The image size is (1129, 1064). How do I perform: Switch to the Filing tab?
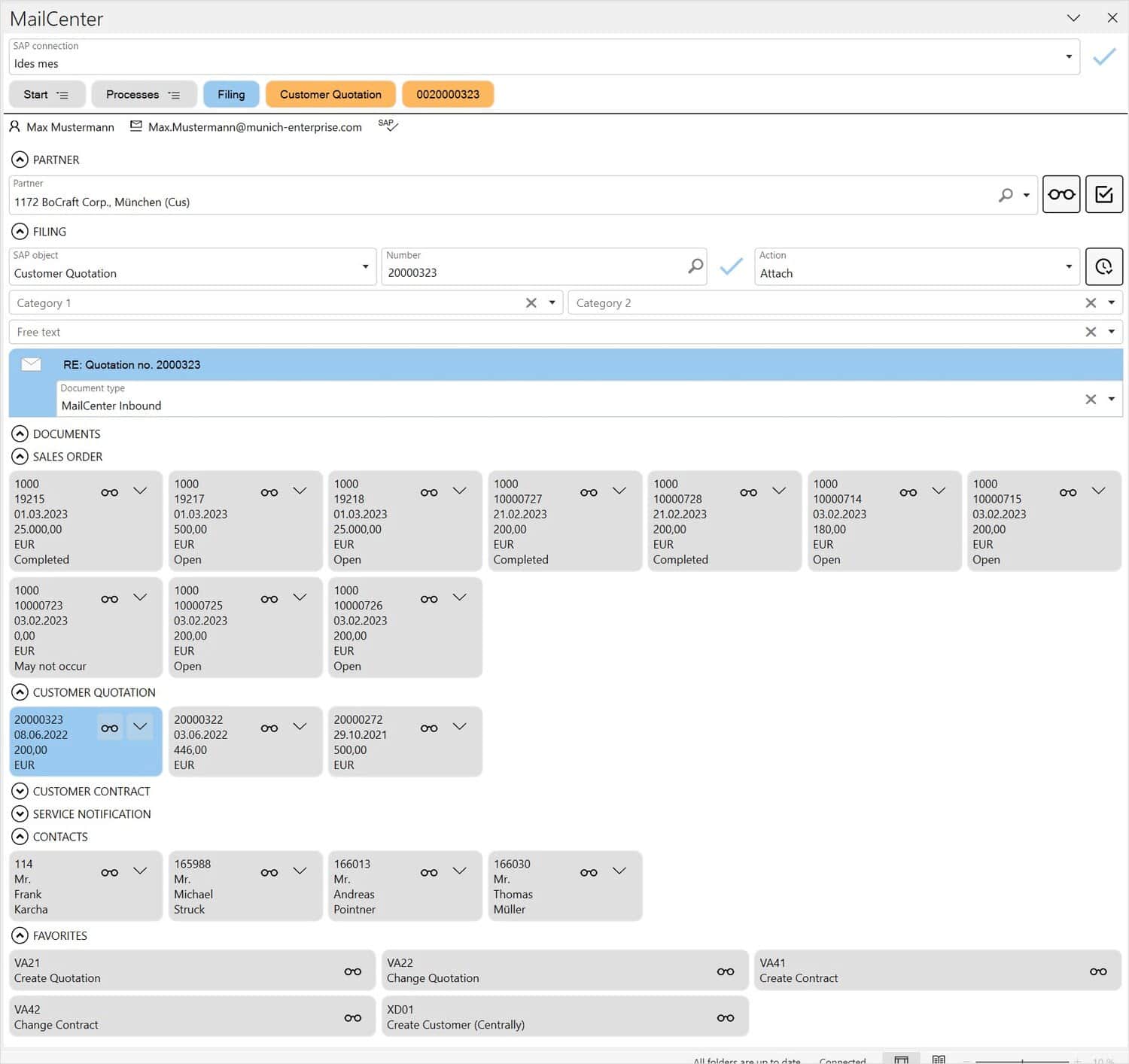(x=231, y=94)
